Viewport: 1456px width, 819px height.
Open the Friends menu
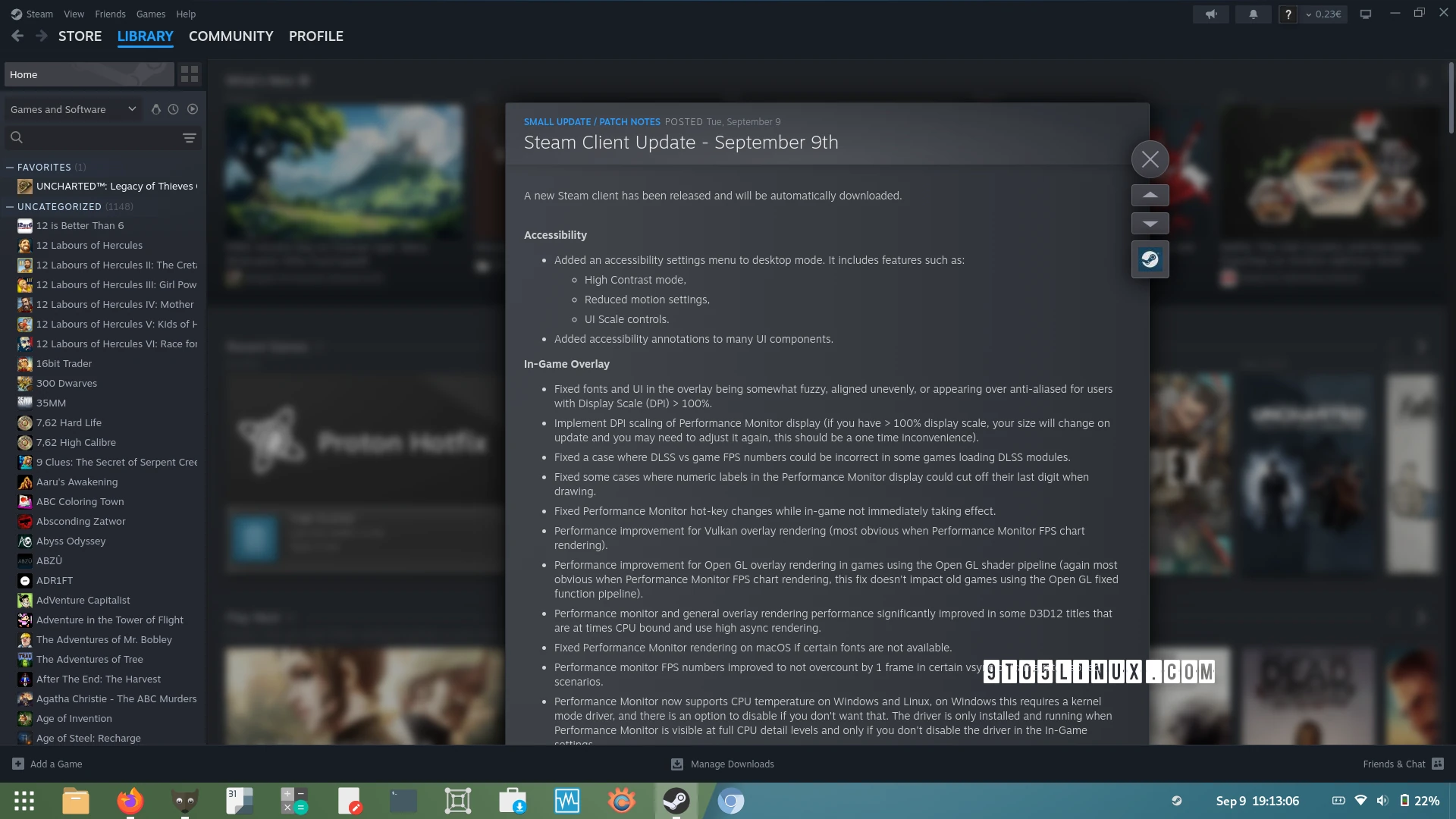tap(110, 14)
